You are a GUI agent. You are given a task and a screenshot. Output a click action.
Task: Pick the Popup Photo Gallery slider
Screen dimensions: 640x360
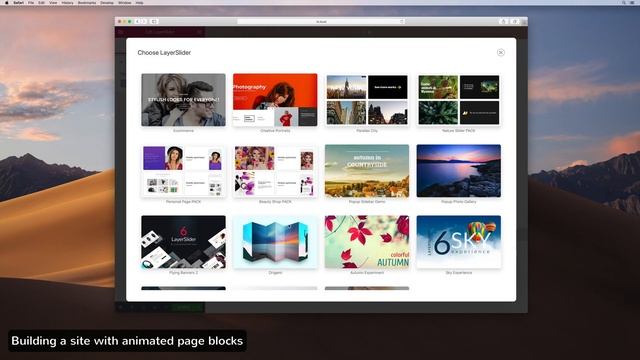tap(459, 171)
